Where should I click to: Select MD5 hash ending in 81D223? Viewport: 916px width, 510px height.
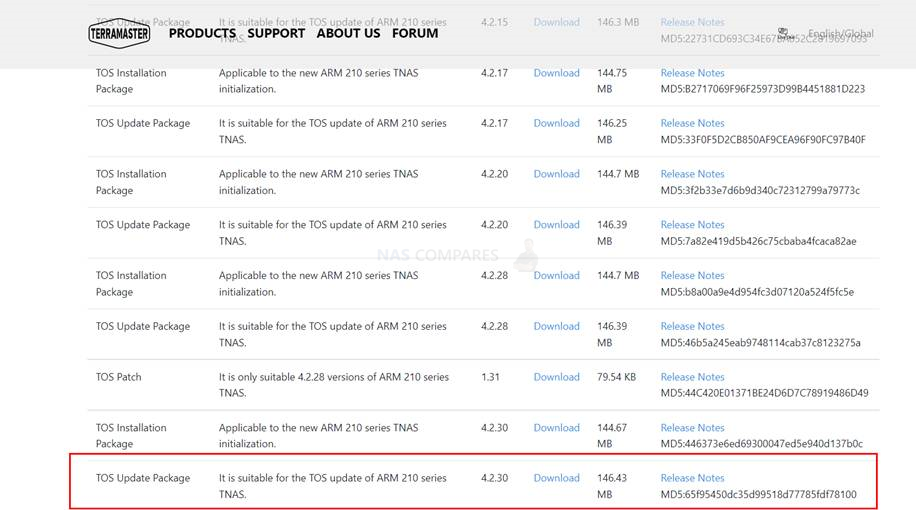tap(763, 89)
